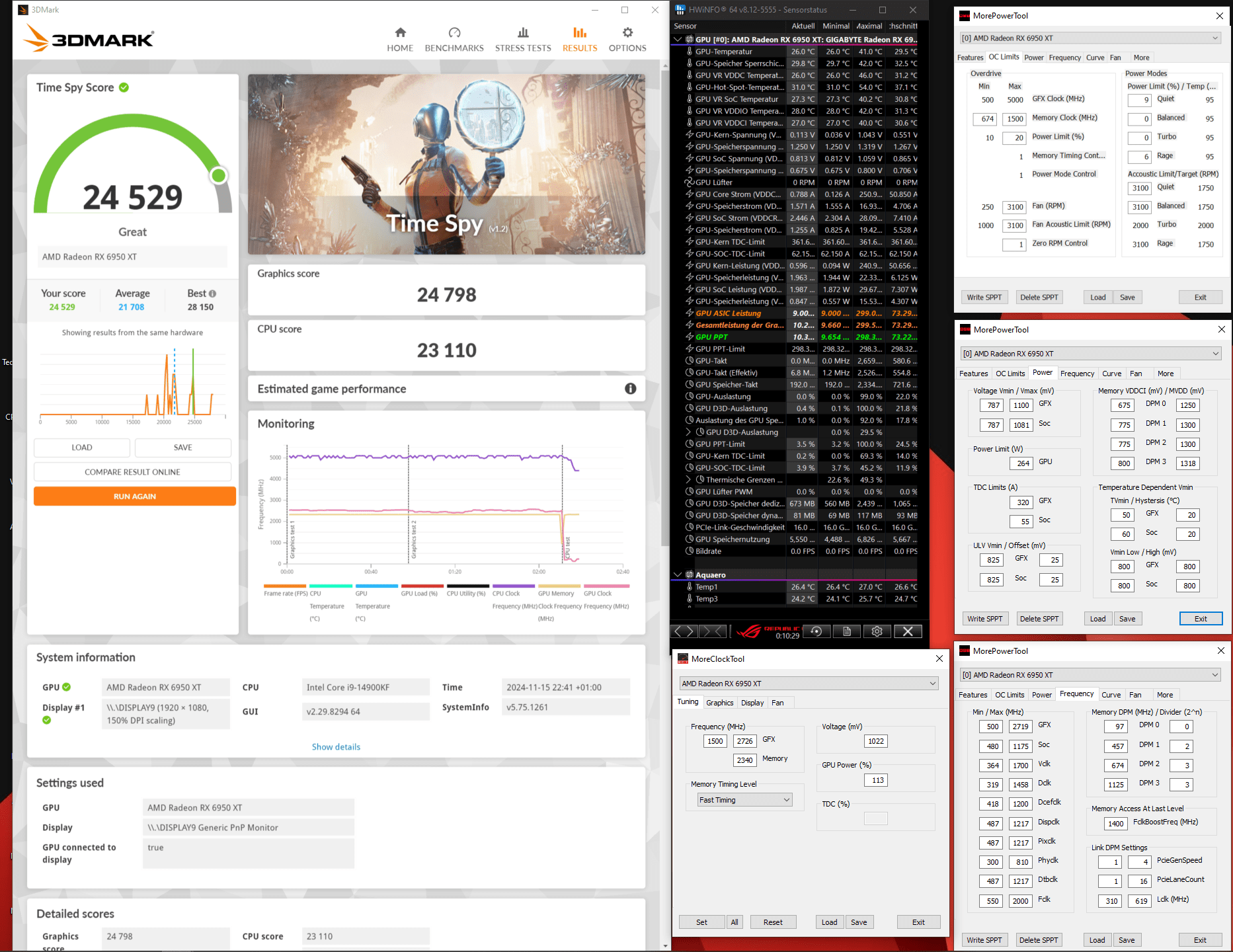Click the FclkBoostFreq field showing 1400
The height and width of the screenshot is (952, 1233).
tap(1116, 824)
